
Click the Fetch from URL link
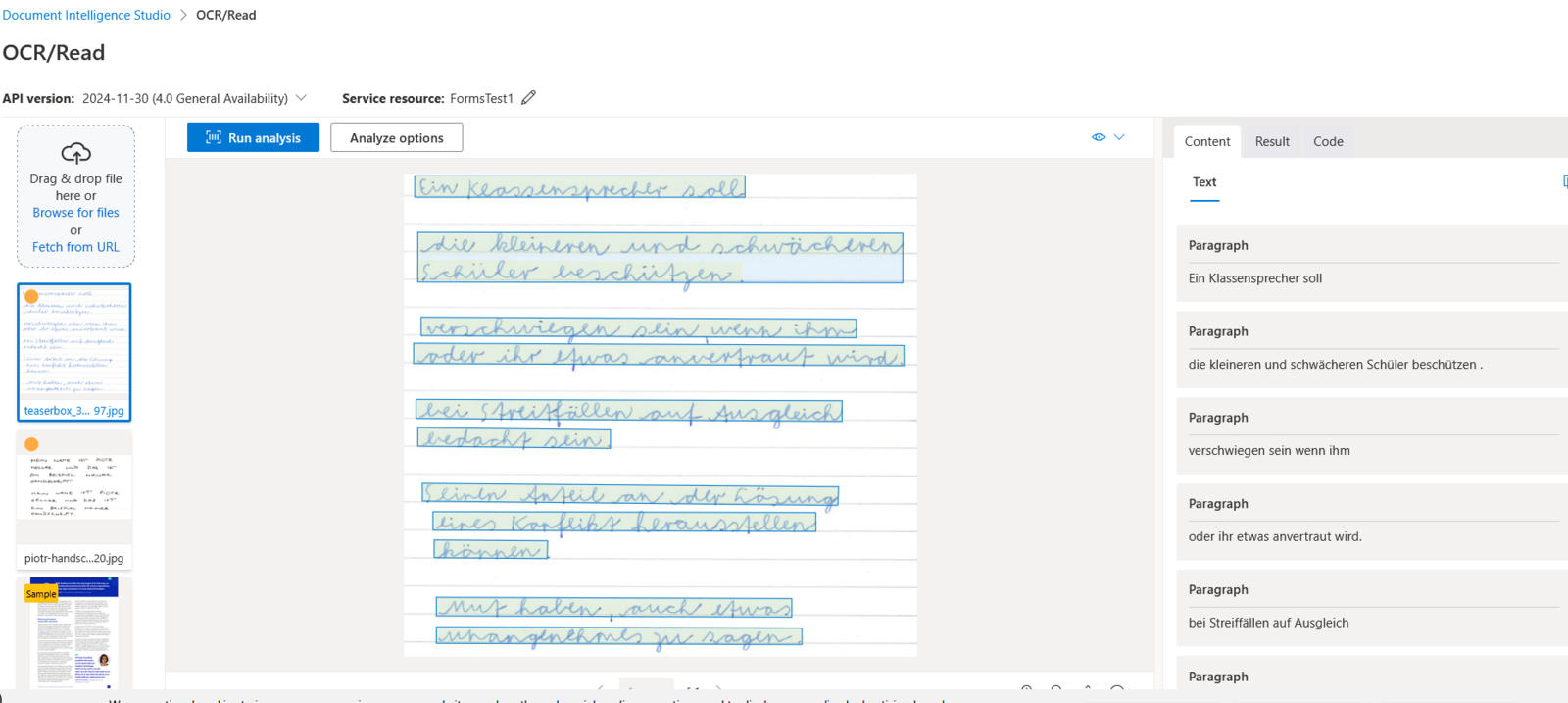75,247
